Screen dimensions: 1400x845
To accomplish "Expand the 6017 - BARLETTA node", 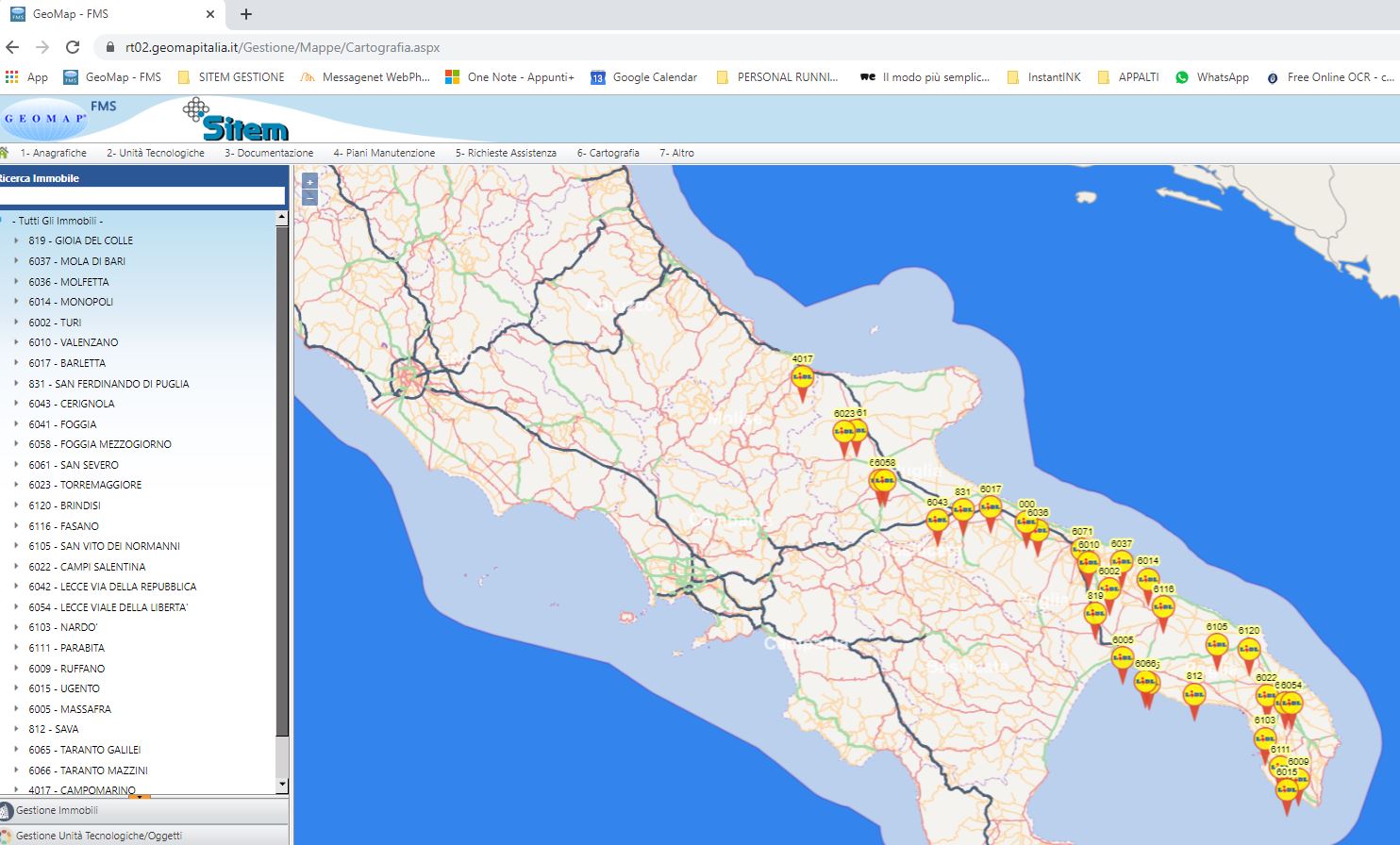I will click(x=16, y=363).
